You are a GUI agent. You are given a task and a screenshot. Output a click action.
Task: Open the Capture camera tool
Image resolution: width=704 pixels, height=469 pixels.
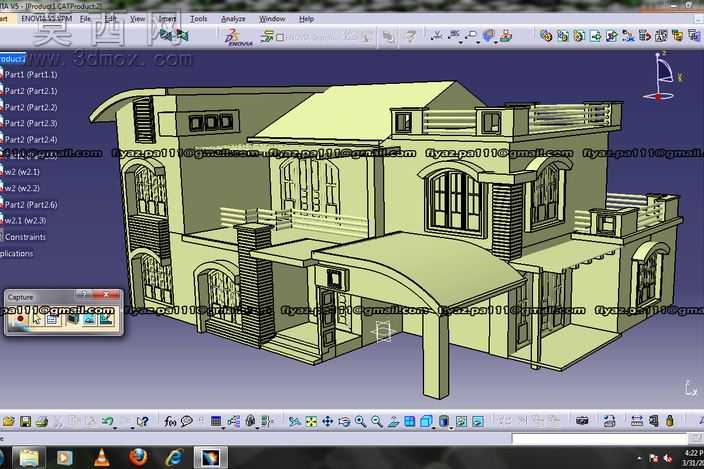[582, 421]
